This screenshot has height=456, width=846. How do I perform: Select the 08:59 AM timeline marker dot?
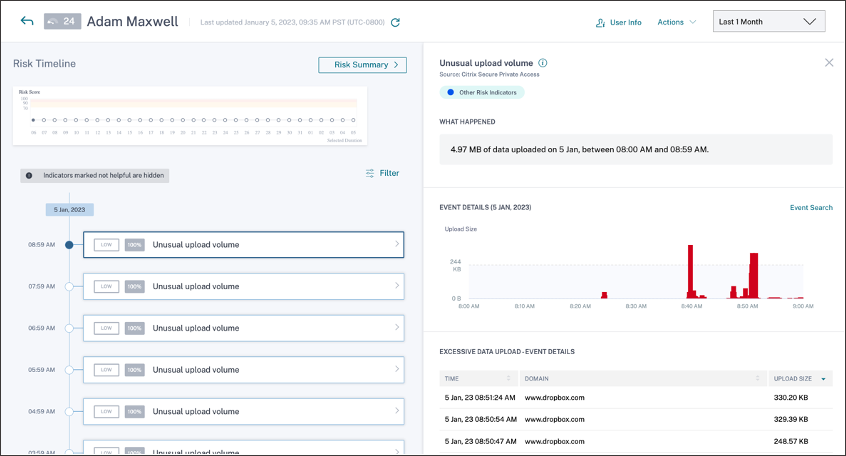click(69, 244)
